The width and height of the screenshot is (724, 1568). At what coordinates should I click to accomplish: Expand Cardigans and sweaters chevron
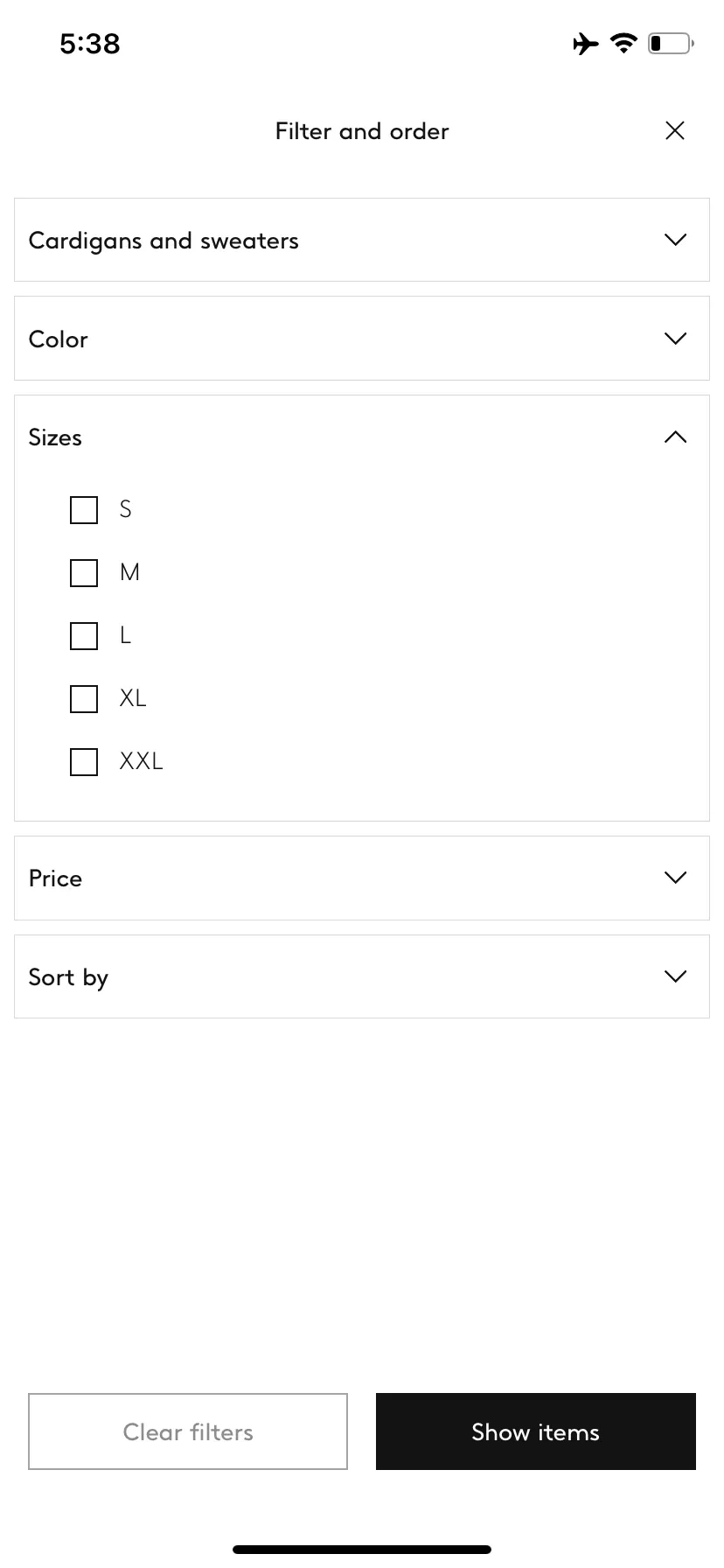click(x=675, y=240)
